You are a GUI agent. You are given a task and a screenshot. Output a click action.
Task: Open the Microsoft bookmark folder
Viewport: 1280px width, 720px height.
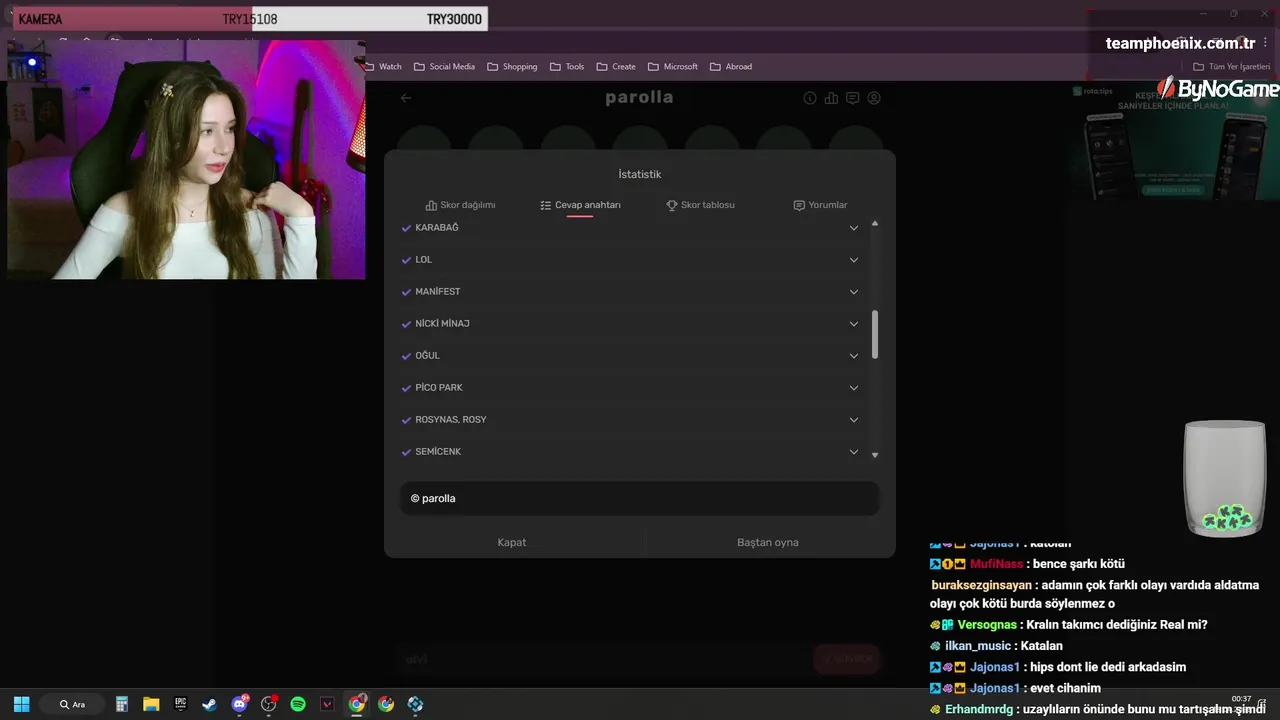(672, 67)
